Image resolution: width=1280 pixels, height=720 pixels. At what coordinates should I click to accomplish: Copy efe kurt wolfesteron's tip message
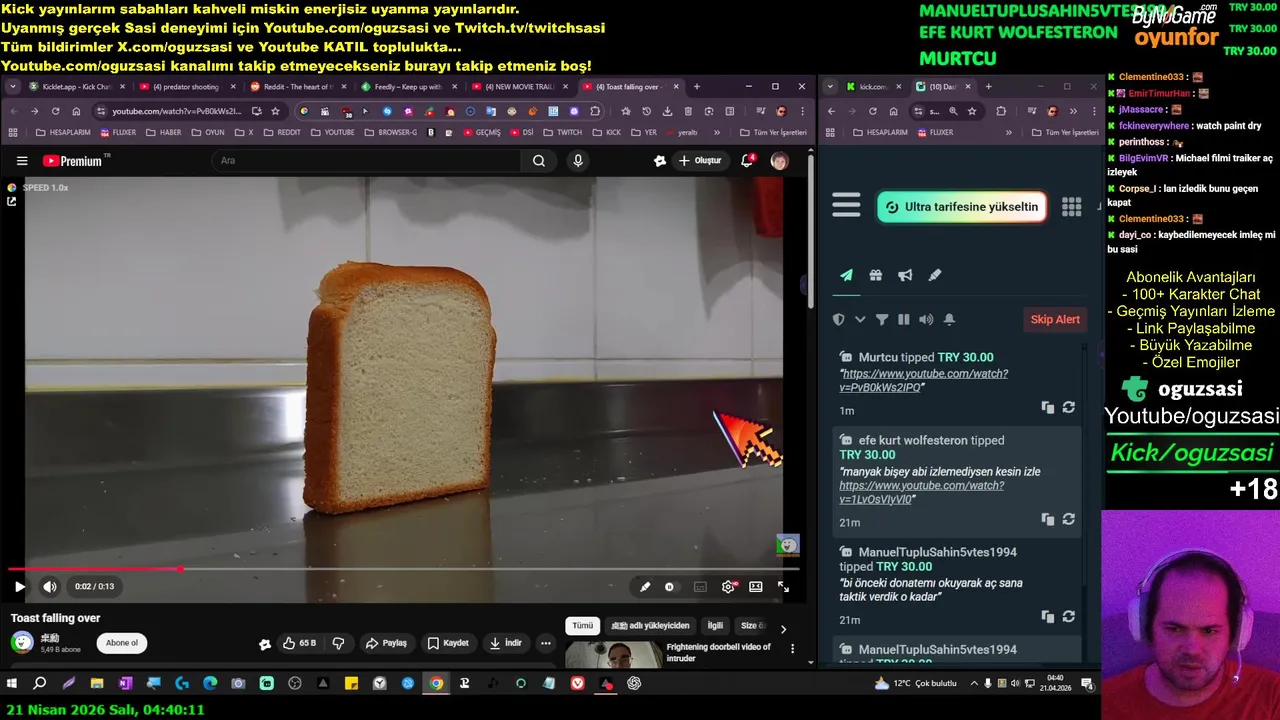click(1048, 519)
